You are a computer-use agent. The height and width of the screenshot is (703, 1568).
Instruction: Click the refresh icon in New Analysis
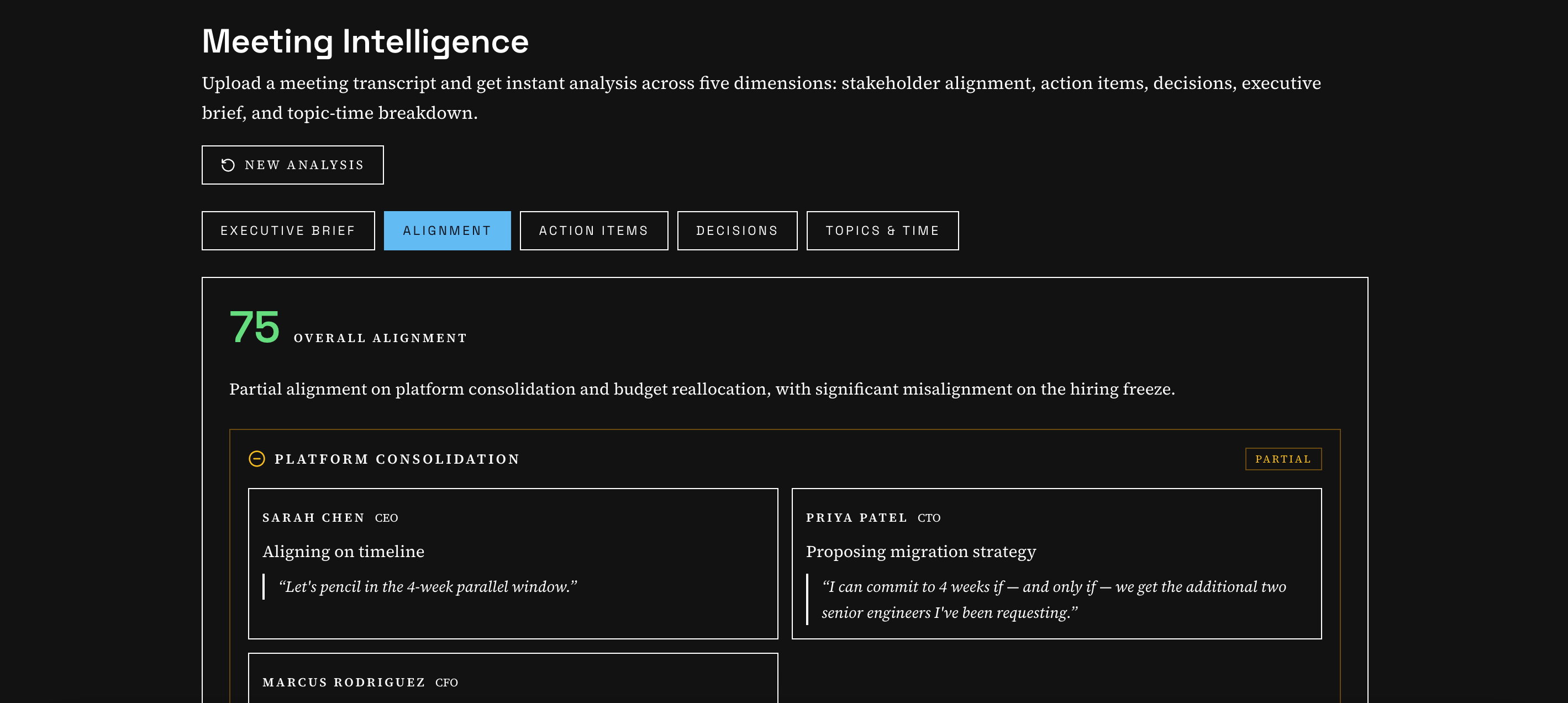pos(228,165)
